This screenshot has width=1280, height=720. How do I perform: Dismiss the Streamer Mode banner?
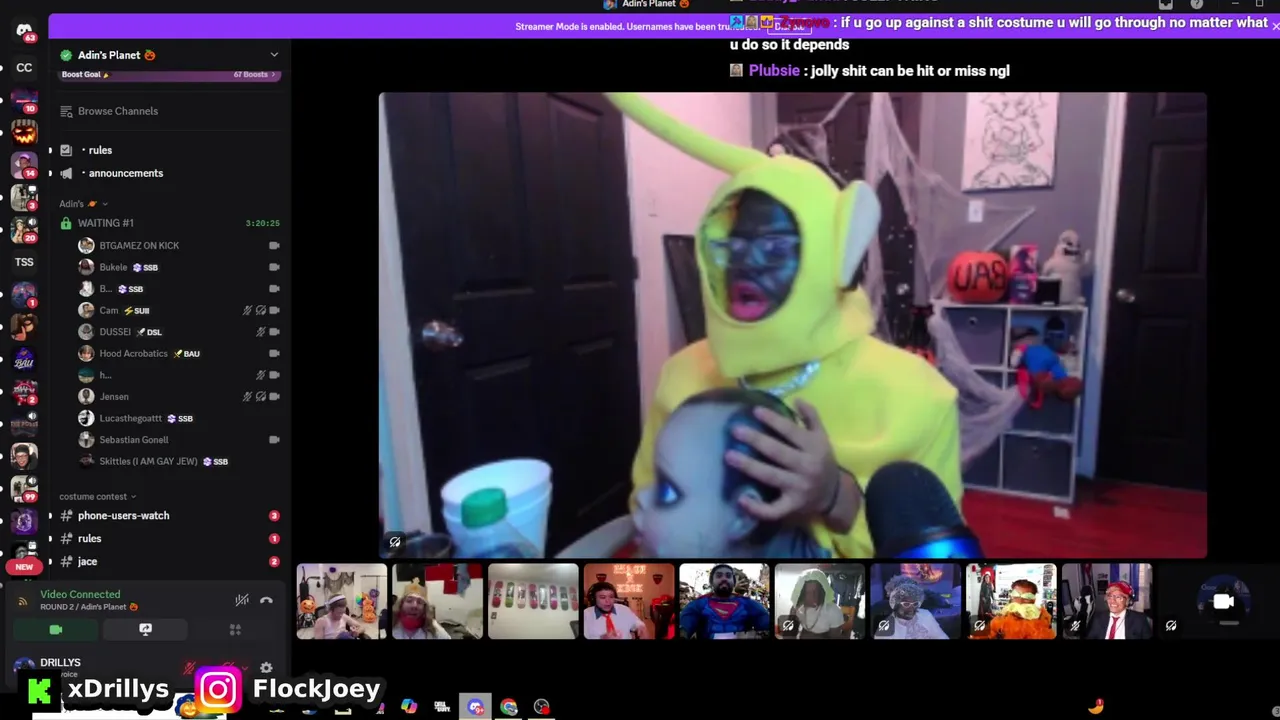1274,26
